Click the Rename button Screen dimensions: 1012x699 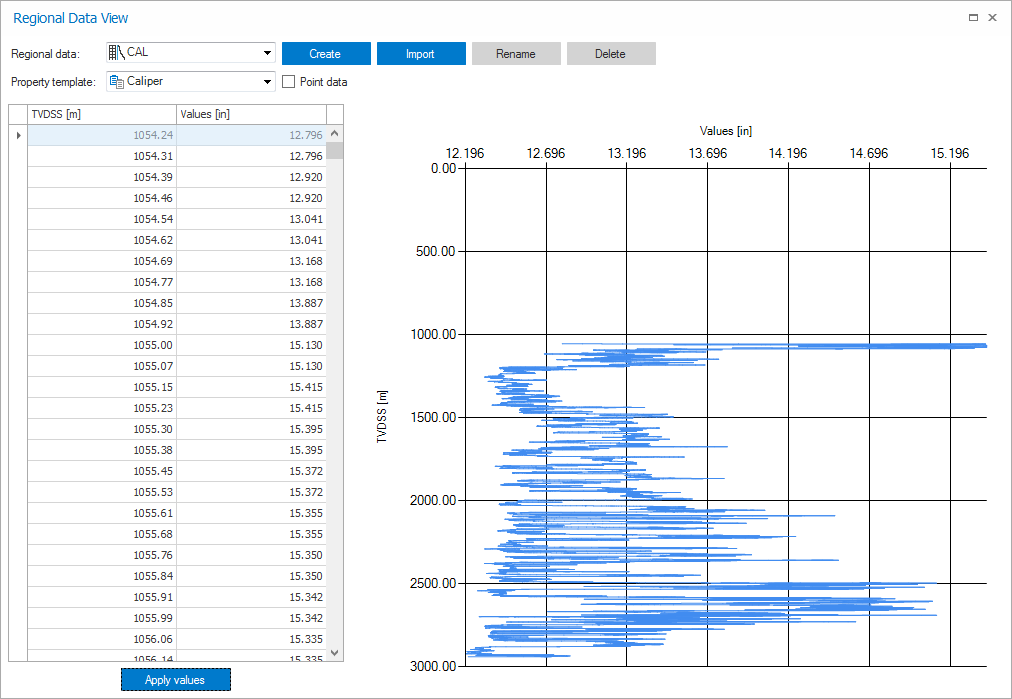tap(515, 54)
